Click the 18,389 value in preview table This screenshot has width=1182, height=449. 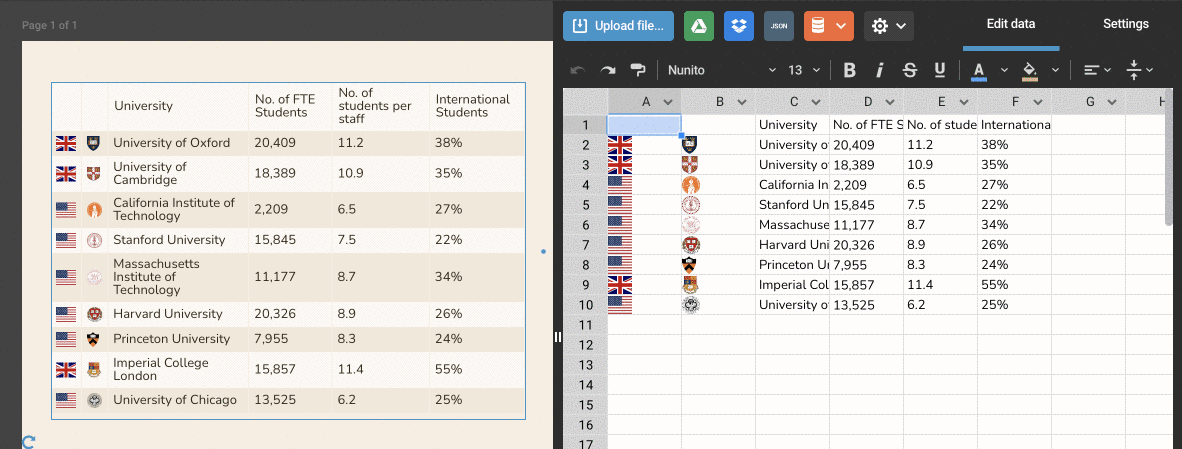pyautogui.click(x=275, y=173)
